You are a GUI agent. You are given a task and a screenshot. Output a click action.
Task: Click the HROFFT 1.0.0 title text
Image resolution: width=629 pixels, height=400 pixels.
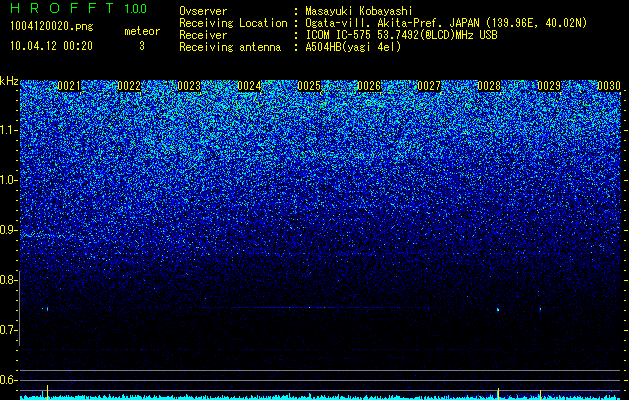(79, 8)
